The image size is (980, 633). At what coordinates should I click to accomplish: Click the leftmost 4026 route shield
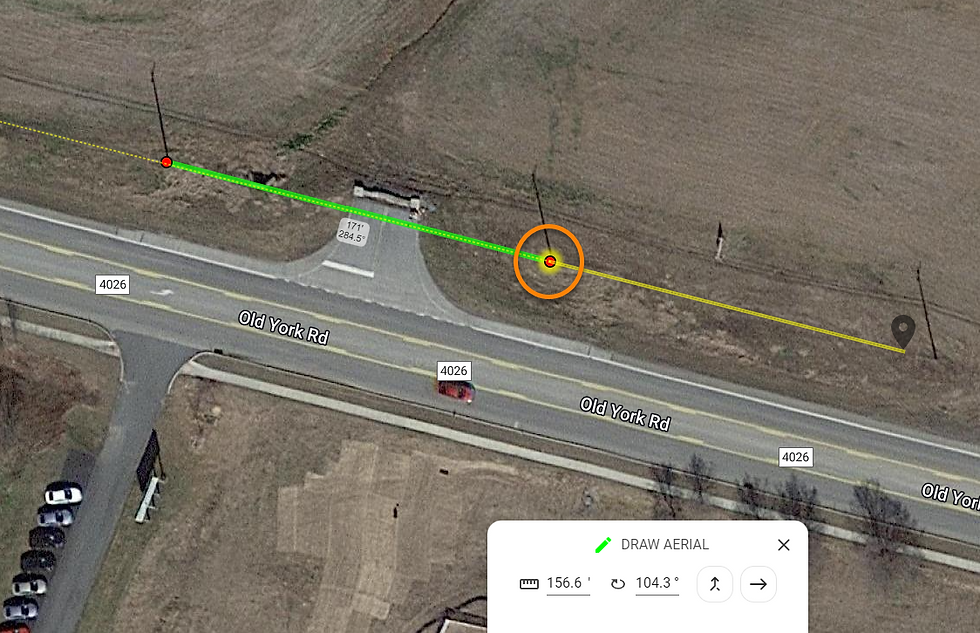tap(112, 284)
